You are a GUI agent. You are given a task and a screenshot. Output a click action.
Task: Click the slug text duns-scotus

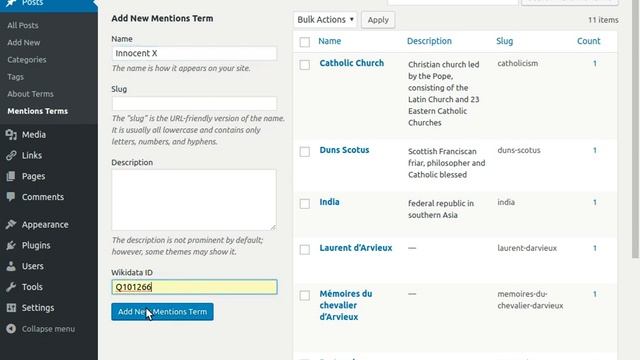(519, 151)
